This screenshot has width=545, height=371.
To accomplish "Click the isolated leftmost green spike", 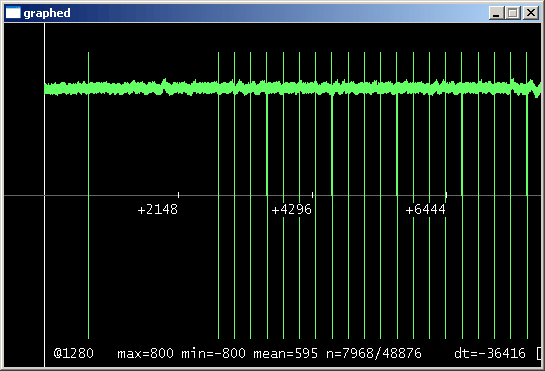I will (89, 195).
